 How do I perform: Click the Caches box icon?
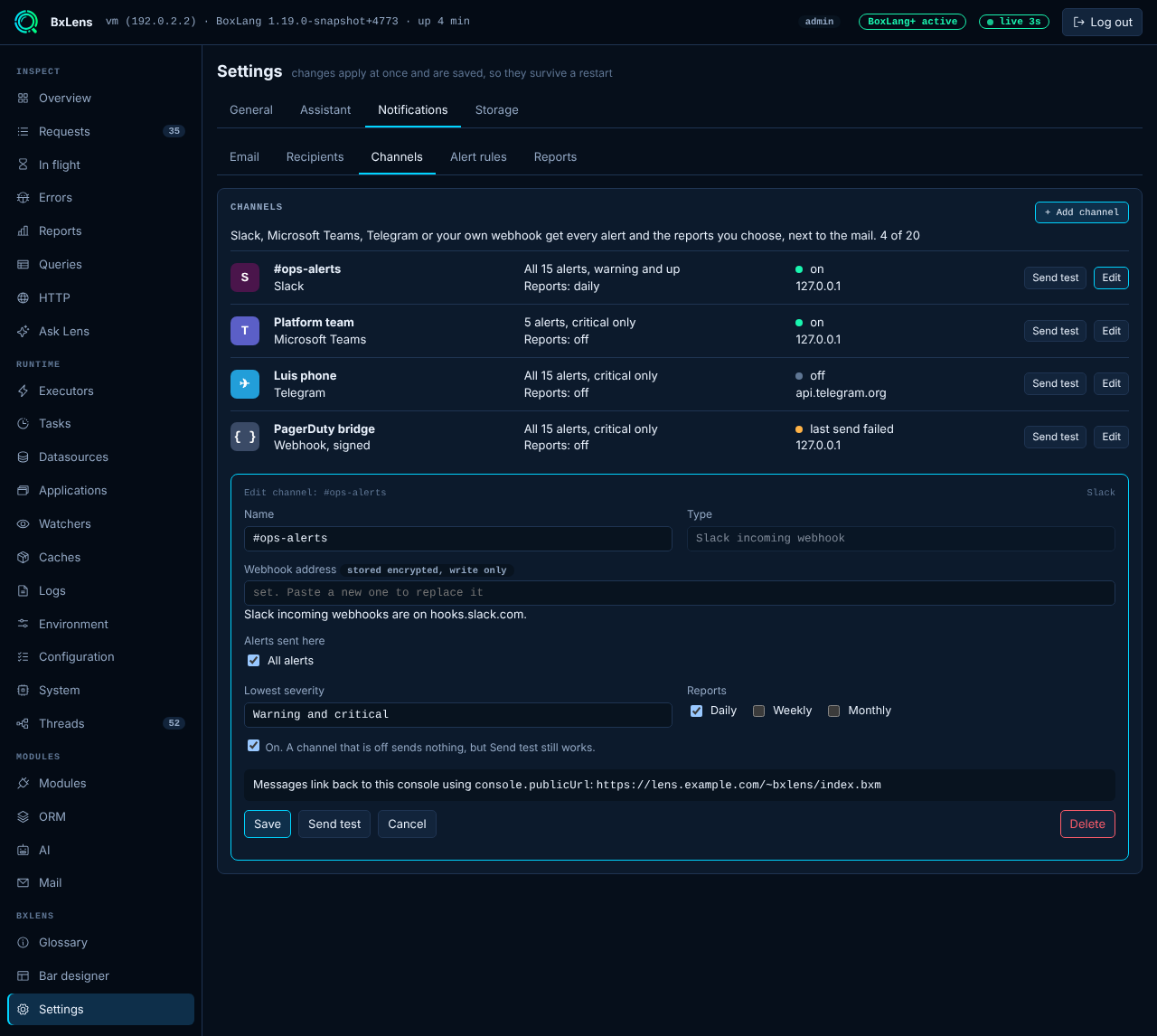(x=24, y=557)
